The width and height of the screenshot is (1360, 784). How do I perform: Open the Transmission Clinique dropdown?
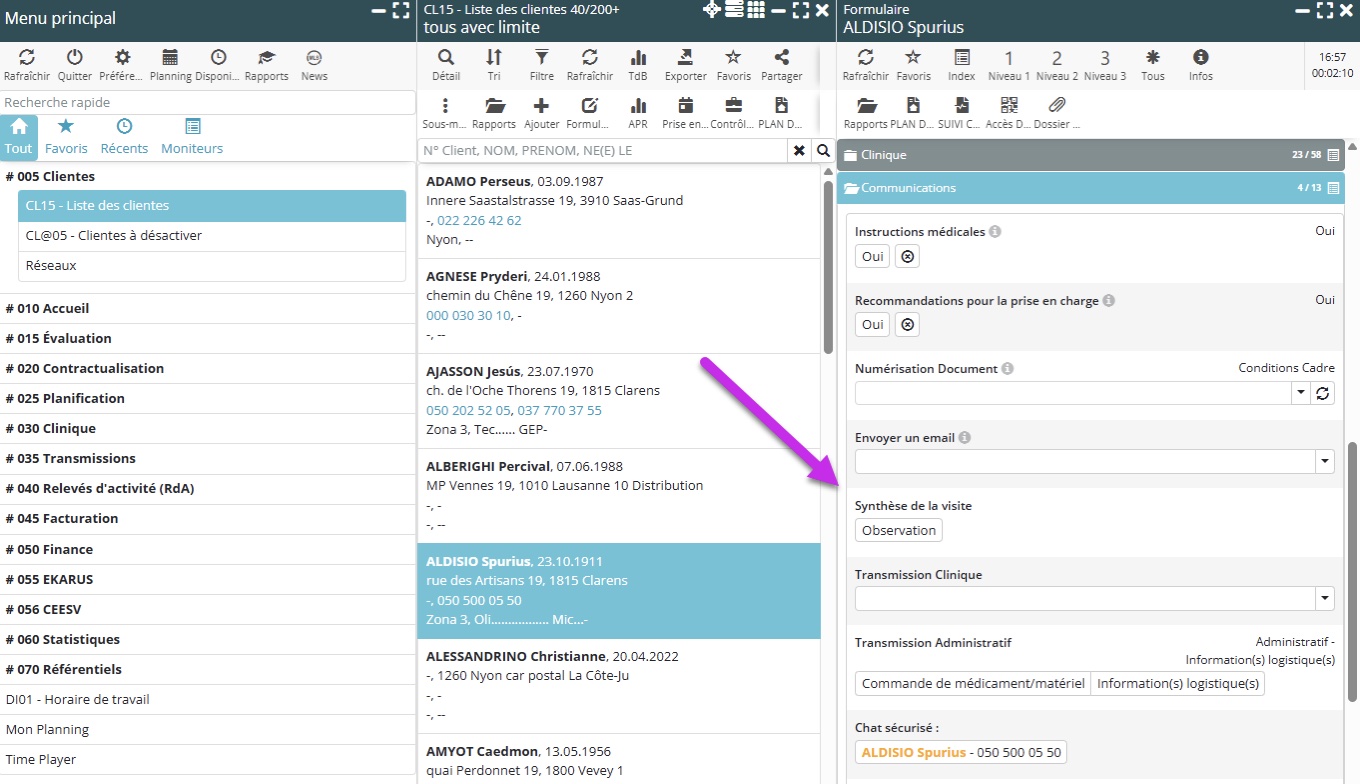click(x=1325, y=599)
